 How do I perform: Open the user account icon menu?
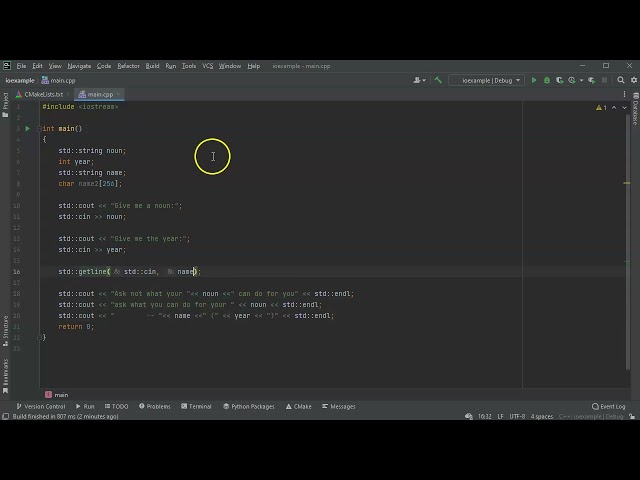pos(419,80)
